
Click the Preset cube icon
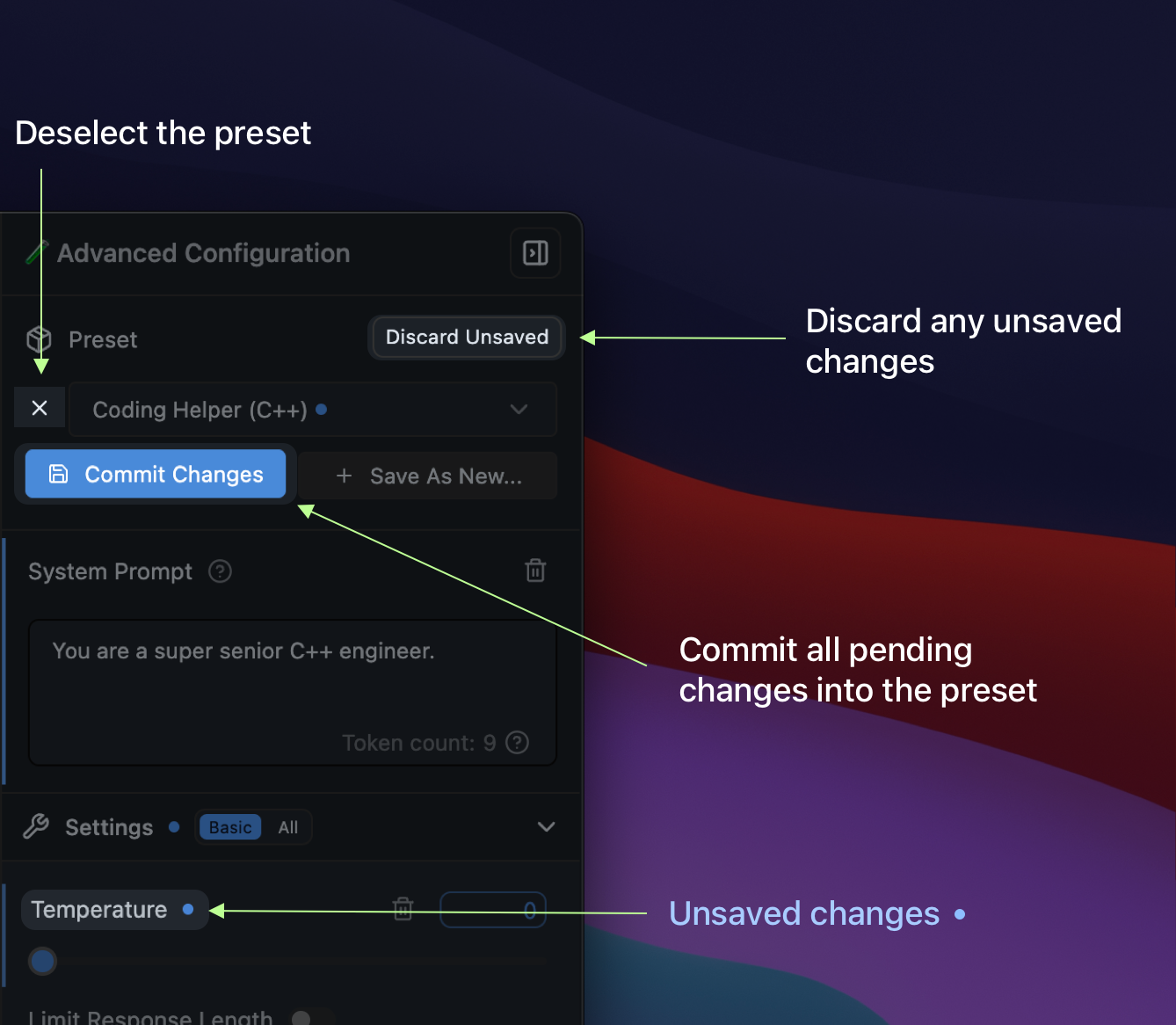pyautogui.click(x=40, y=339)
